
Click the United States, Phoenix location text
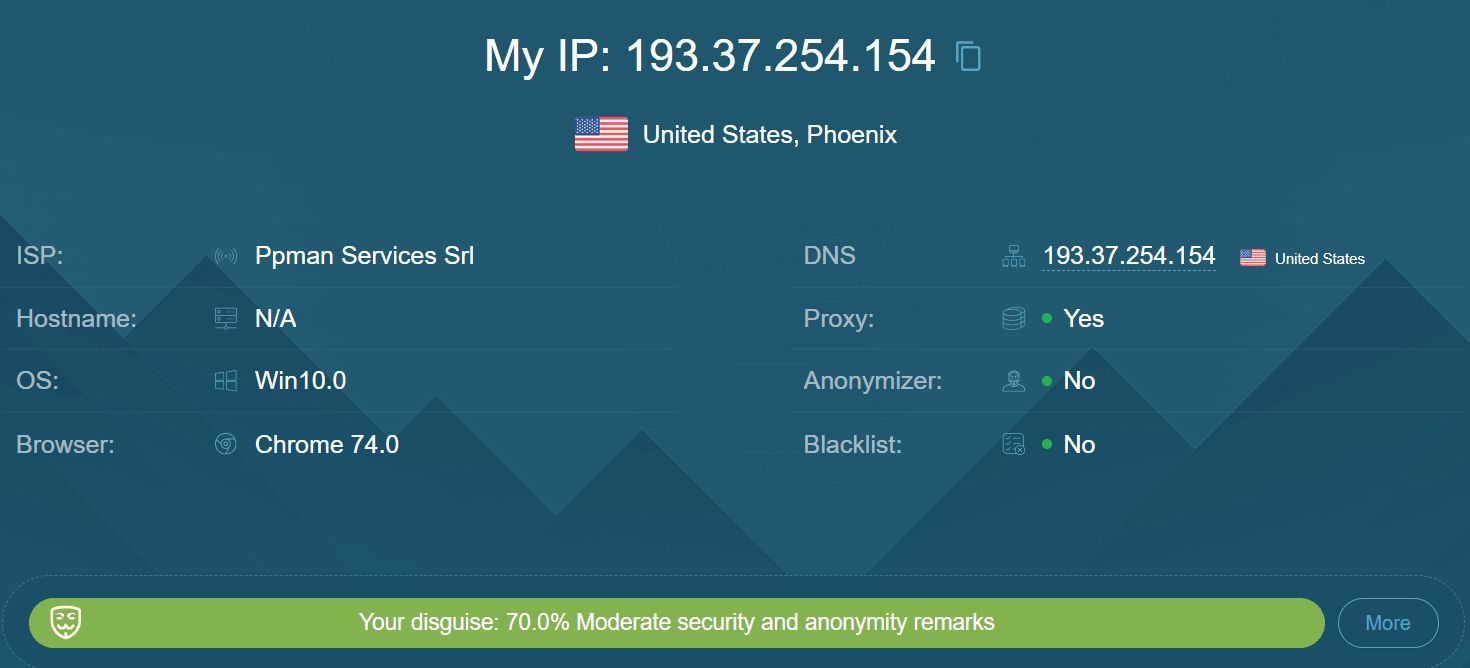tap(770, 134)
